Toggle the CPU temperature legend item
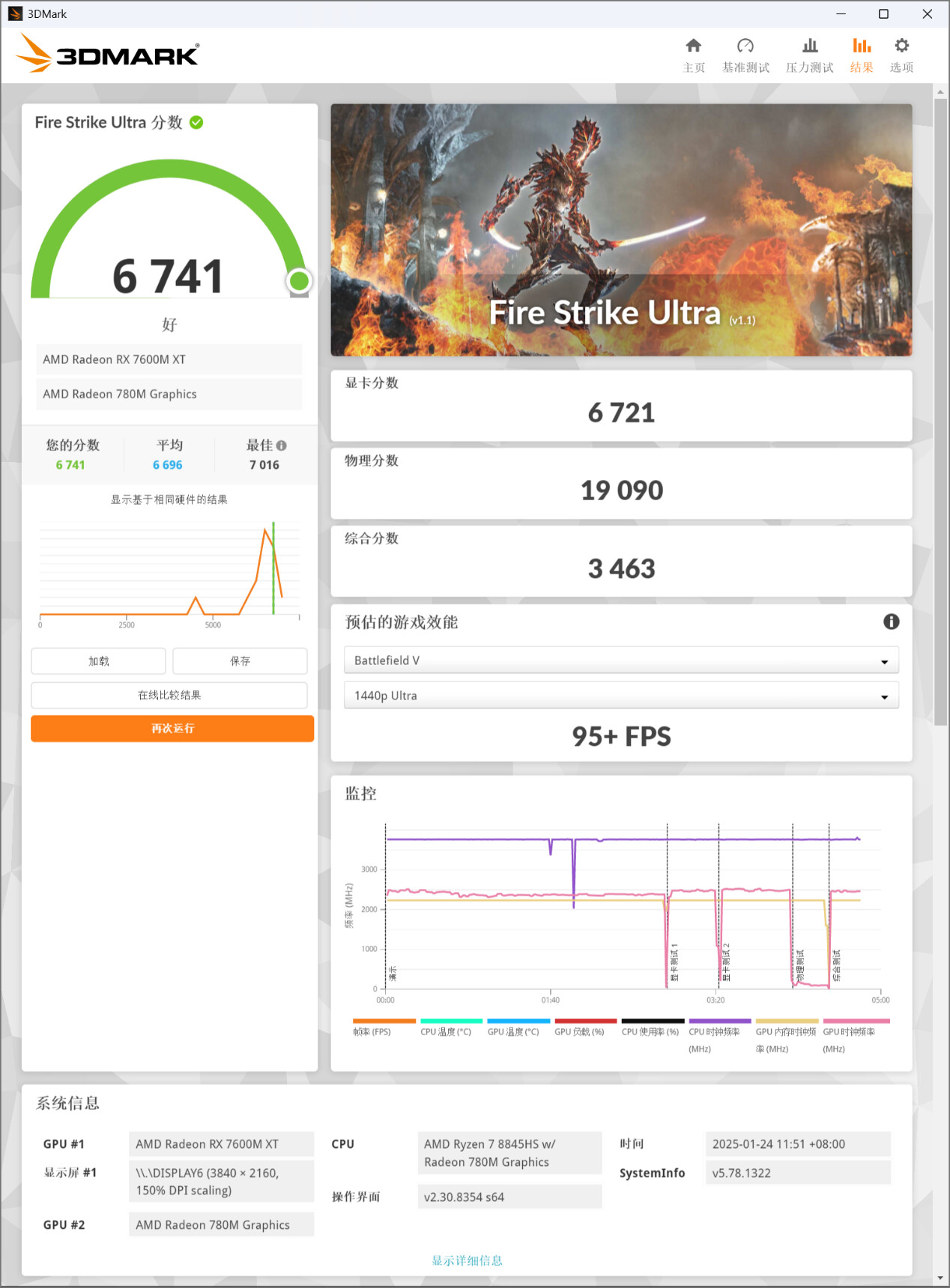This screenshot has width=950, height=1288. pos(446,1031)
